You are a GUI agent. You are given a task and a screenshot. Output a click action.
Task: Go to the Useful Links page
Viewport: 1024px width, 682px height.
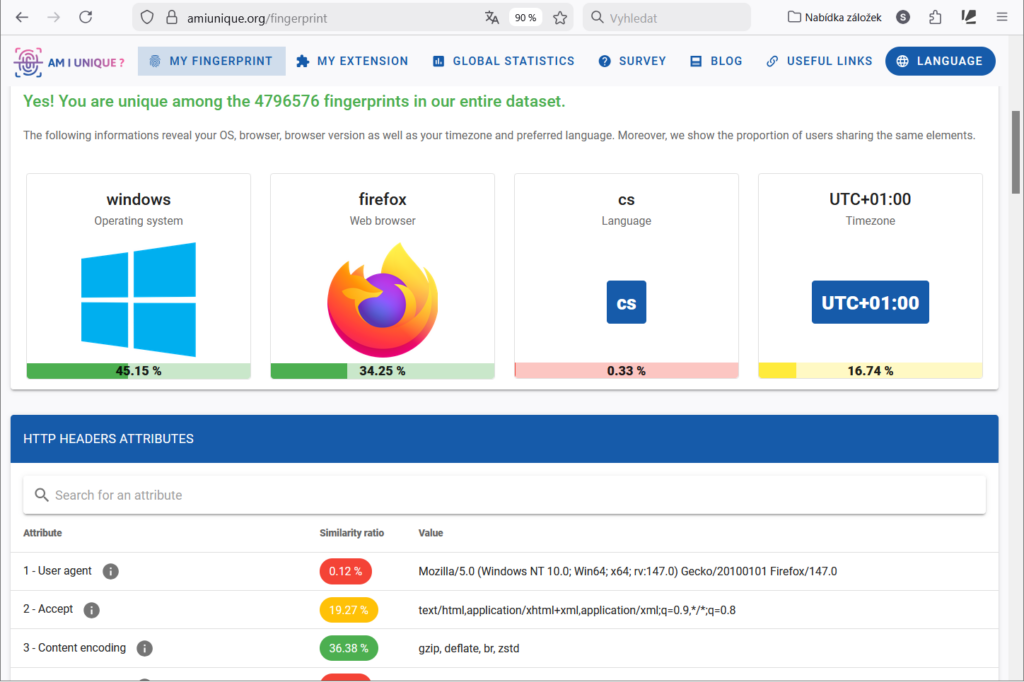coord(819,61)
